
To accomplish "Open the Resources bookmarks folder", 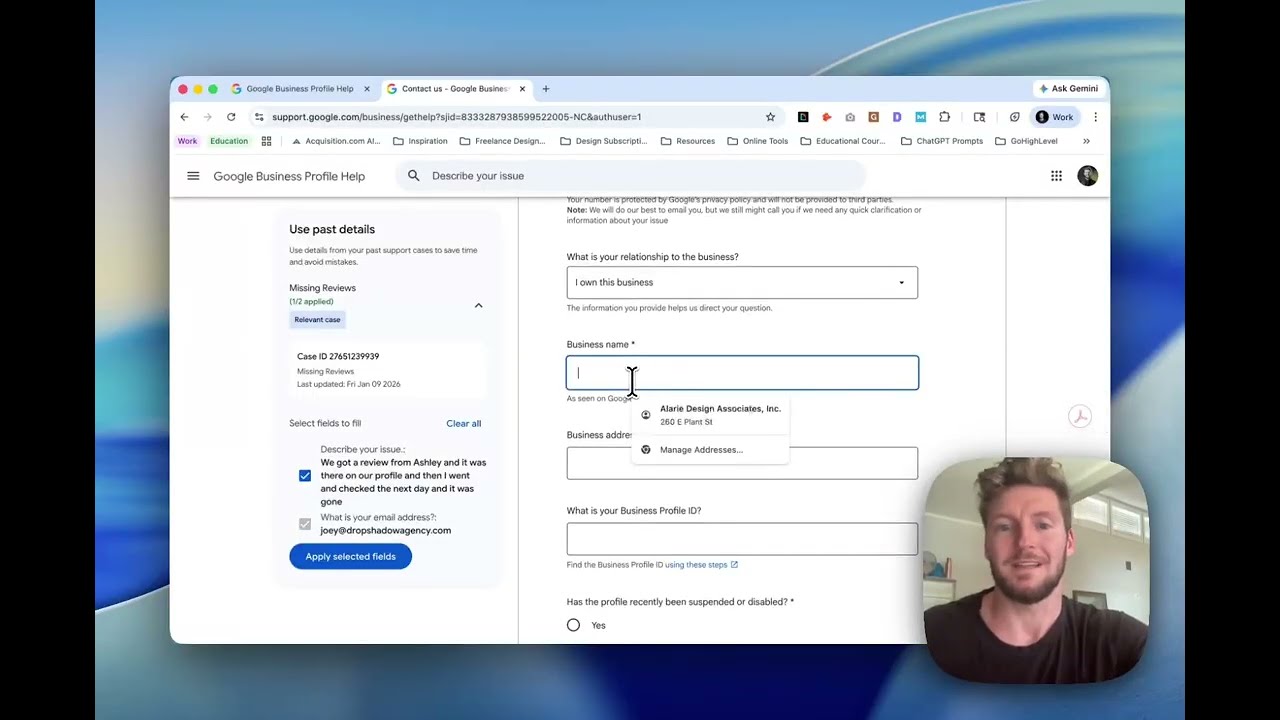I will [x=688, y=141].
